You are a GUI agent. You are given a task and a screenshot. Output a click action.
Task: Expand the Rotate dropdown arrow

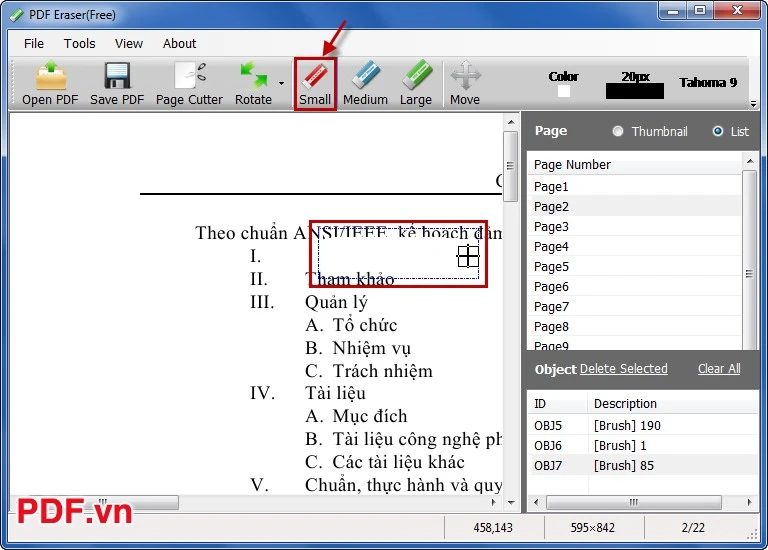tap(282, 83)
